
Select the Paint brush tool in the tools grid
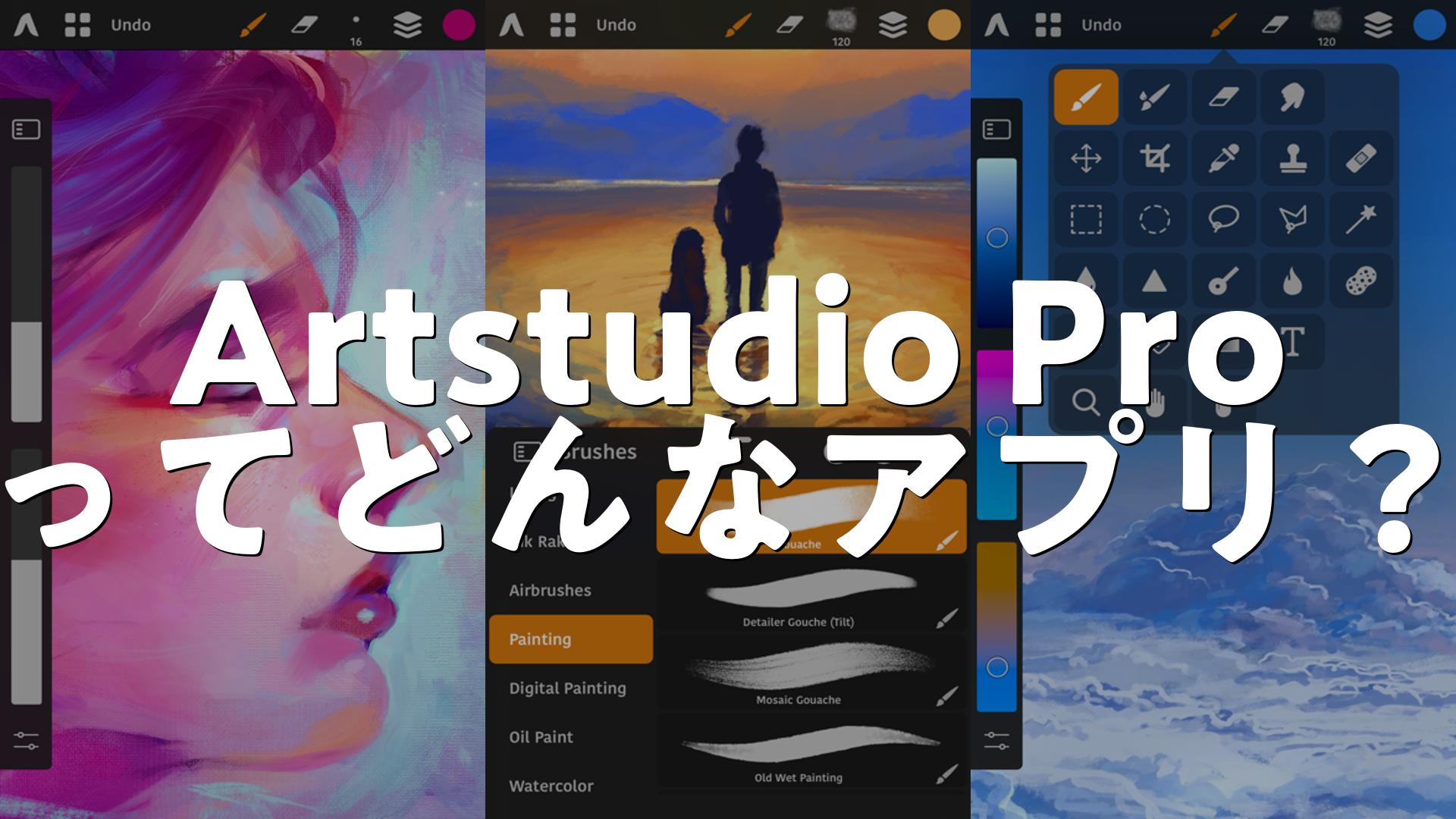pos(1086,97)
